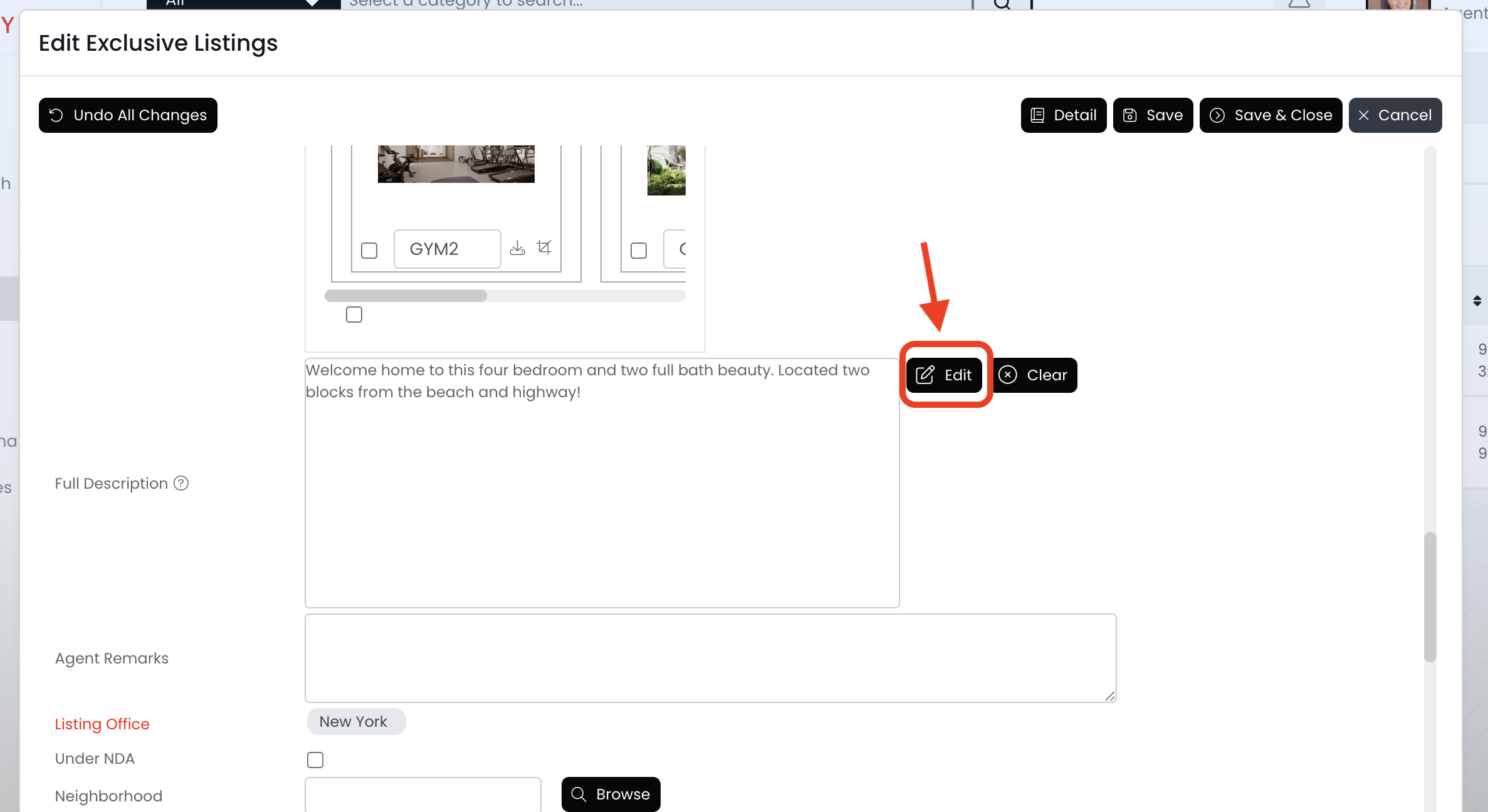Click the gym photo thumbnail
The width and height of the screenshot is (1488, 812).
pos(456,164)
